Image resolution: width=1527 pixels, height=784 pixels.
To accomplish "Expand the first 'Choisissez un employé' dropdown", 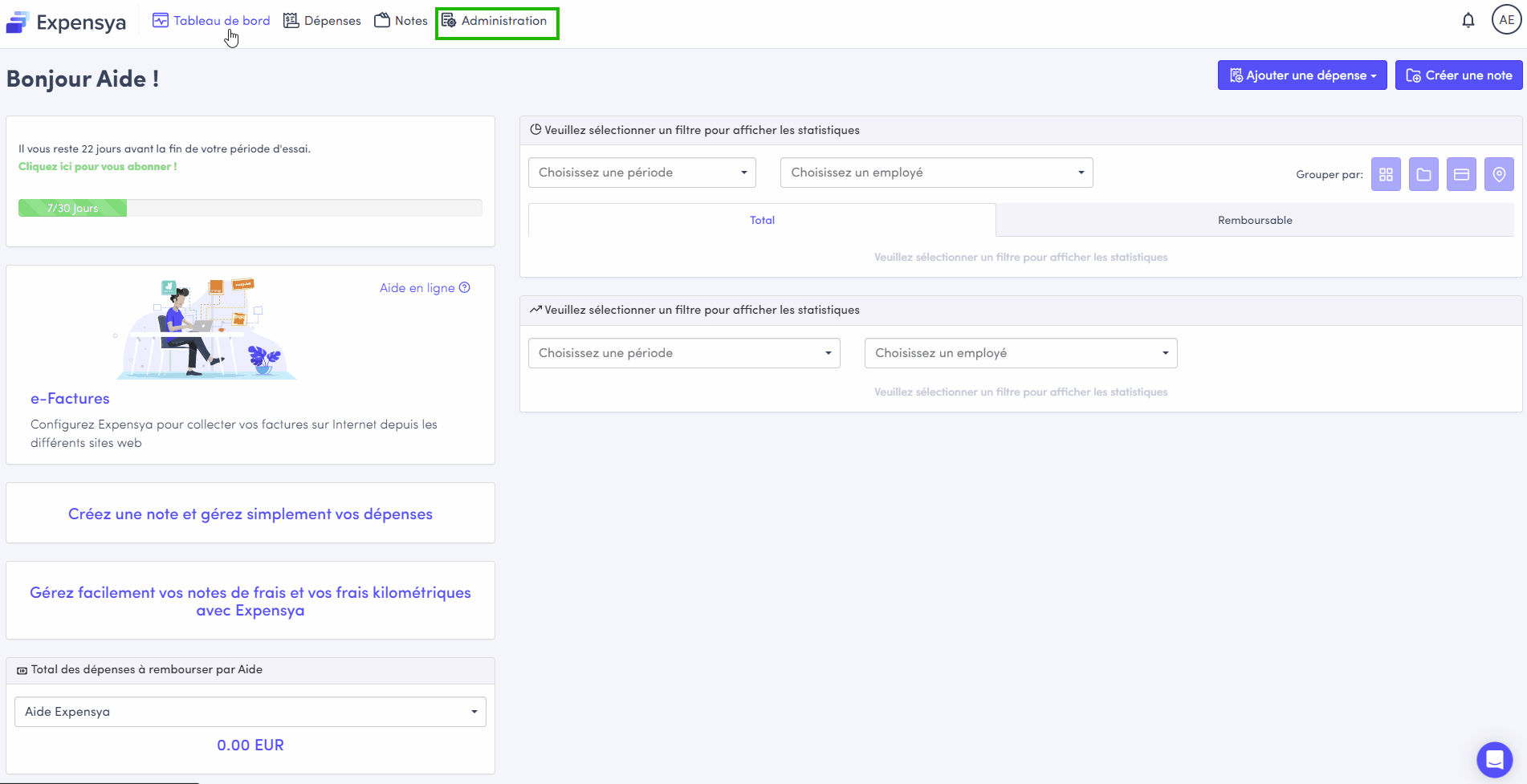I will (936, 173).
